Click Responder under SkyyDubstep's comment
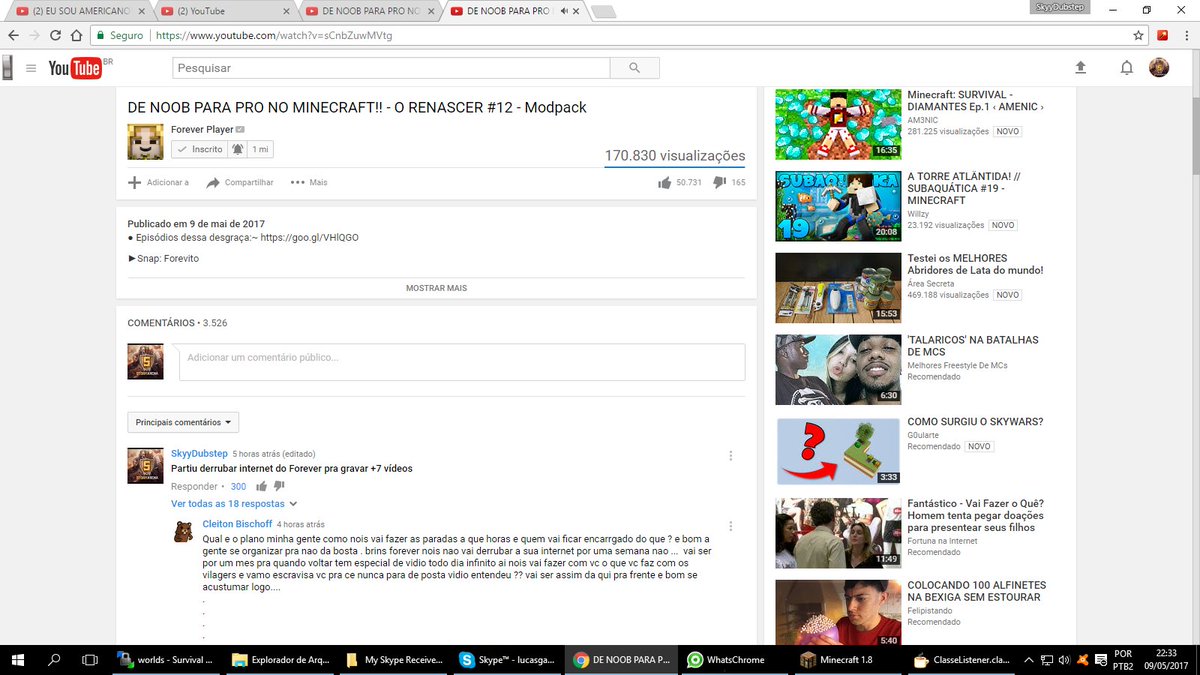The height and width of the screenshot is (675, 1200). point(194,487)
